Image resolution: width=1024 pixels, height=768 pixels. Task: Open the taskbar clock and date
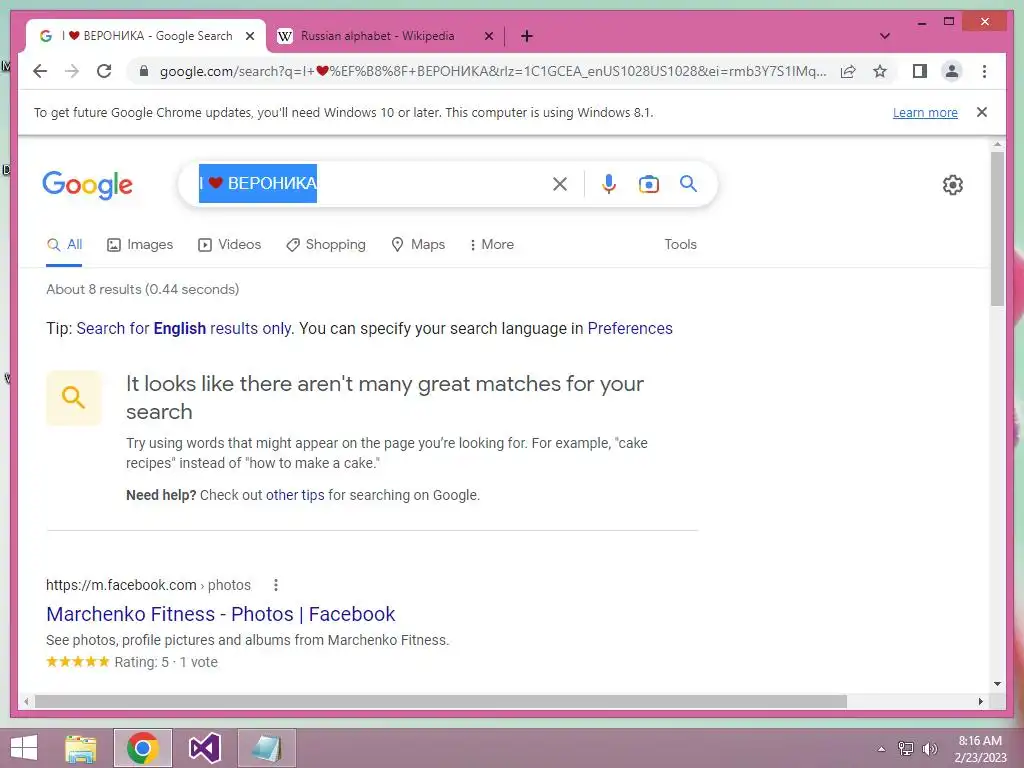(x=980, y=749)
